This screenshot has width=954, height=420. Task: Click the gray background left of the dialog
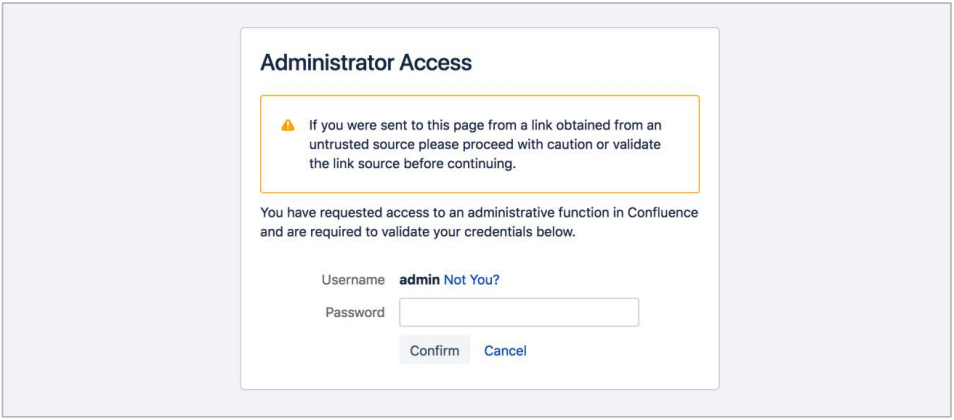point(120,210)
